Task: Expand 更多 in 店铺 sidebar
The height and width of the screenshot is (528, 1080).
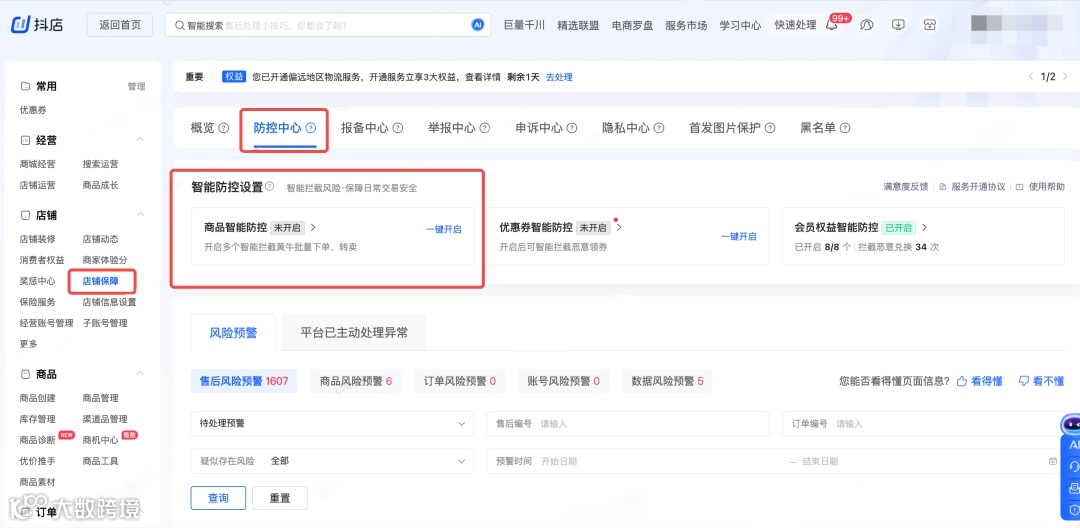Action: [29, 344]
